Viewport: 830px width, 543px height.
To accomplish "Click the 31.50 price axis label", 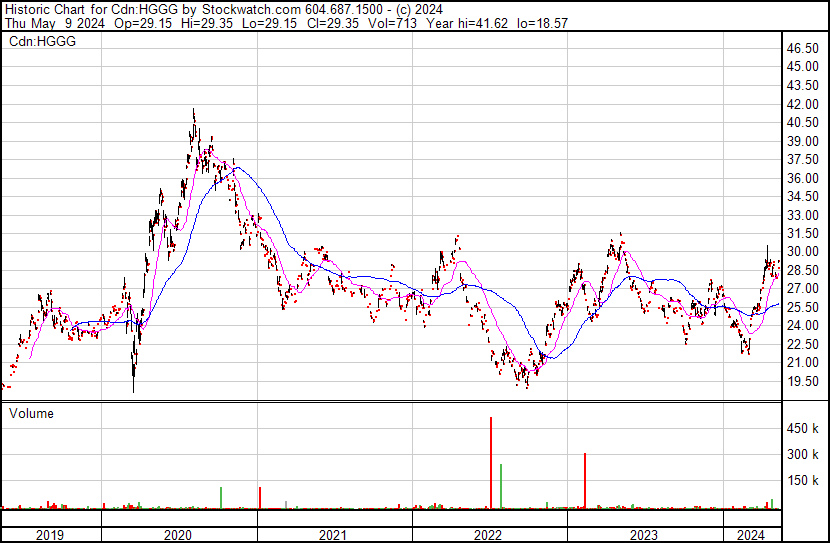I will pos(802,233).
